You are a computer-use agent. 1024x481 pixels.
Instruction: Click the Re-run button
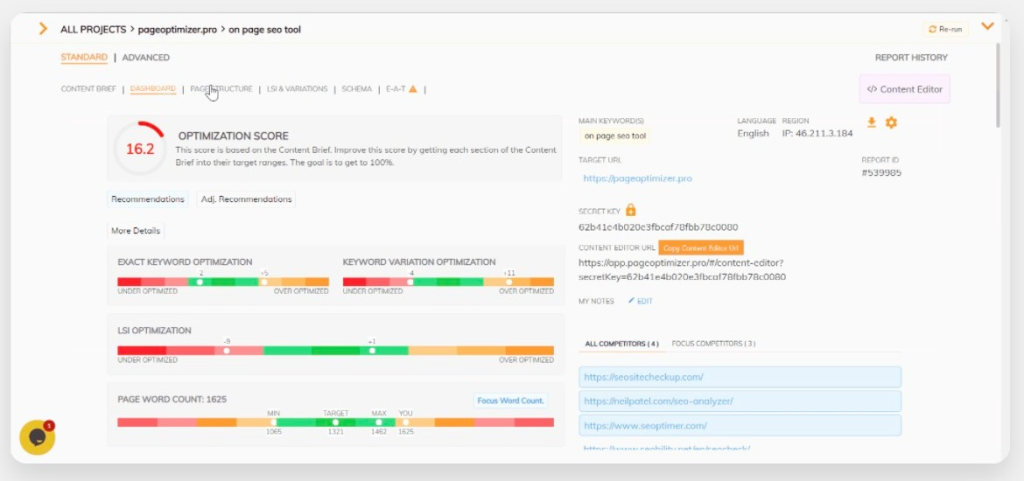pyautogui.click(x=945, y=29)
